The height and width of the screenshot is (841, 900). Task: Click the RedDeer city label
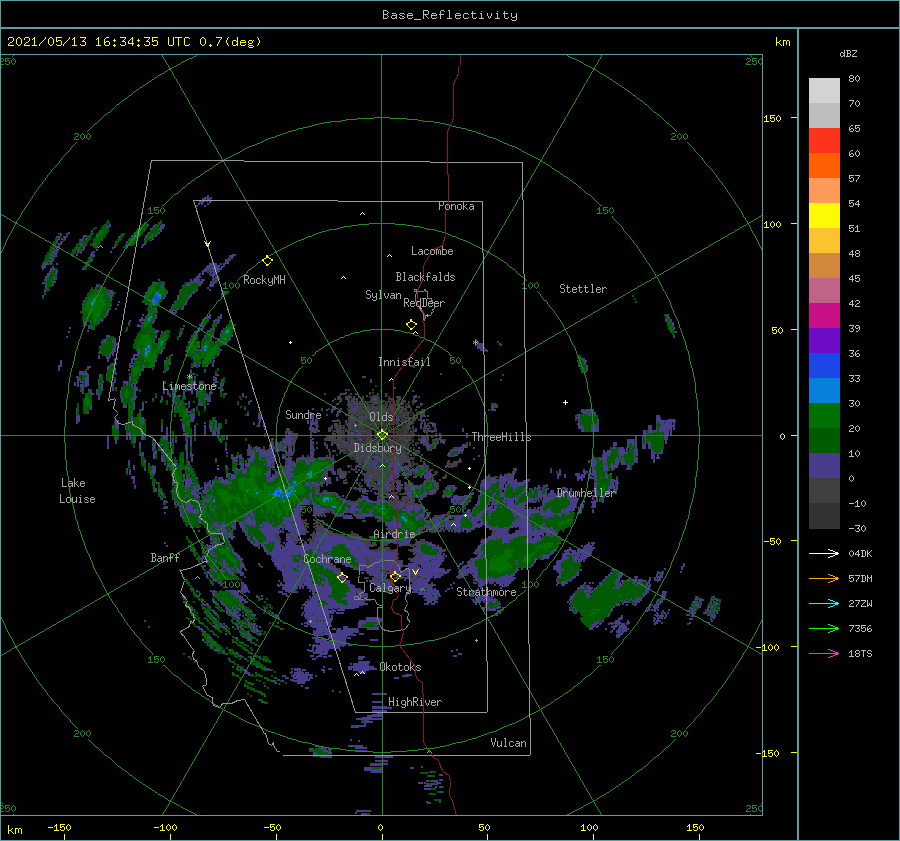(x=424, y=303)
